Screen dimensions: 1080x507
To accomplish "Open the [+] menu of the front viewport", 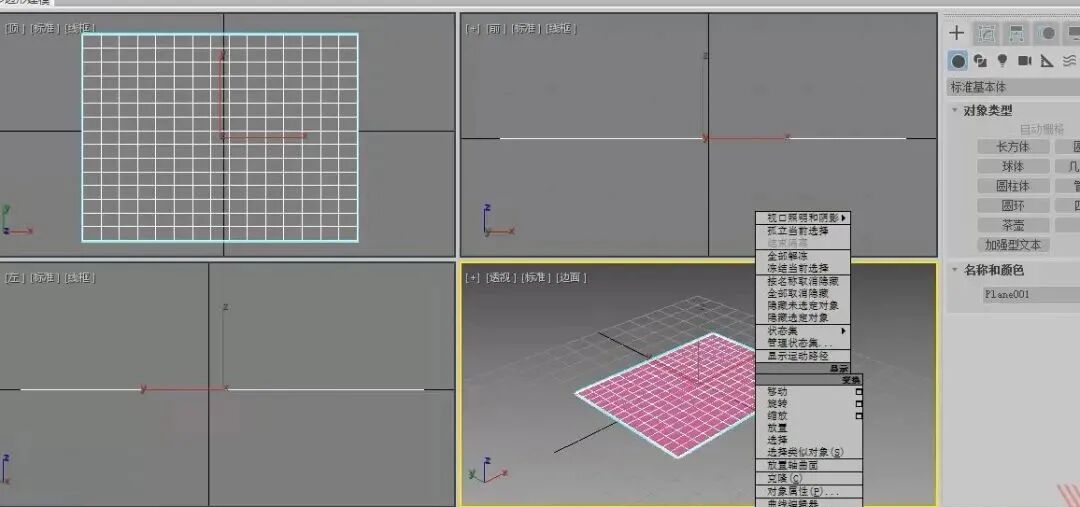I will pyautogui.click(x=472, y=28).
